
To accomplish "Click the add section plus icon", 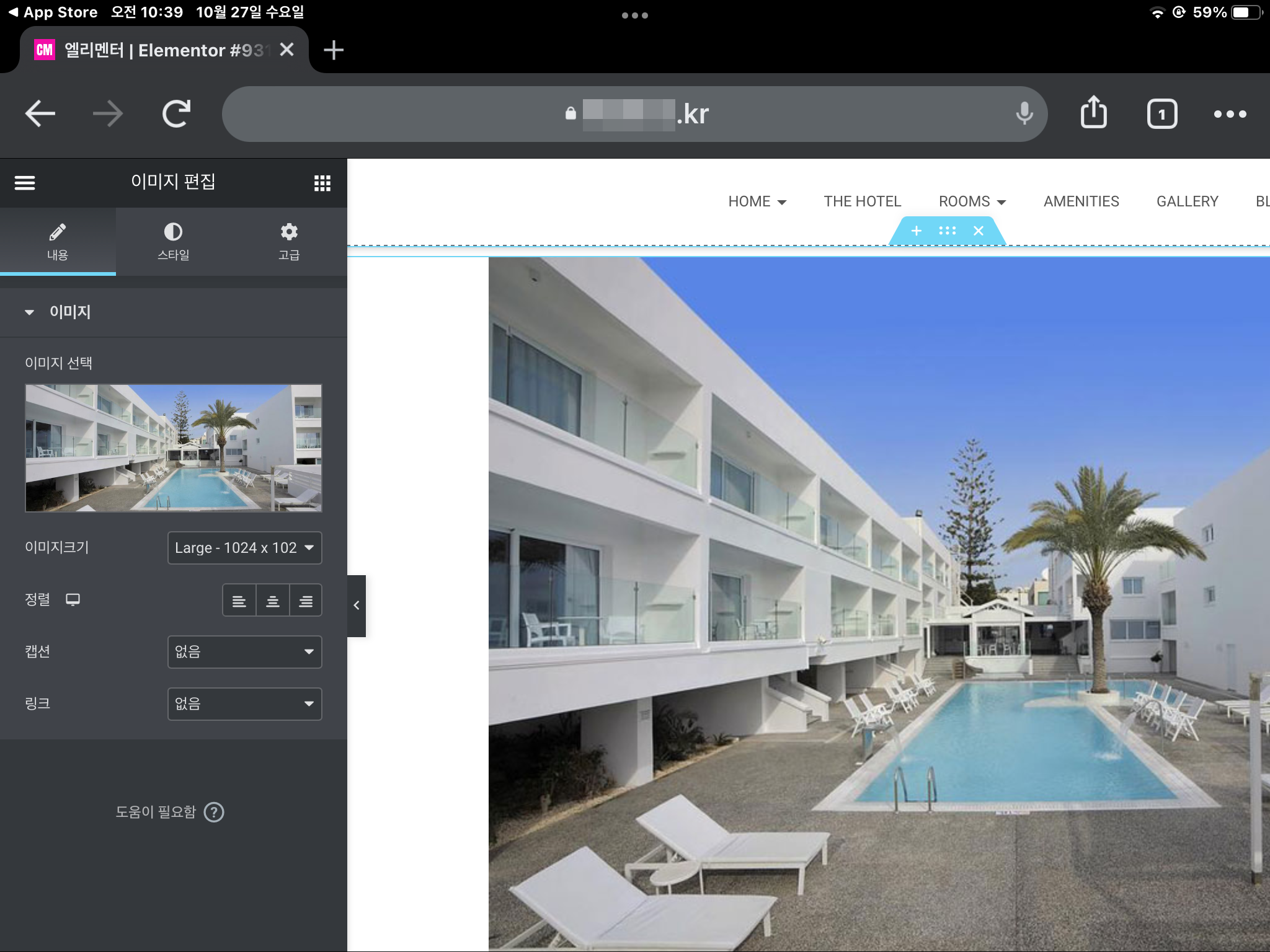I will click(916, 231).
